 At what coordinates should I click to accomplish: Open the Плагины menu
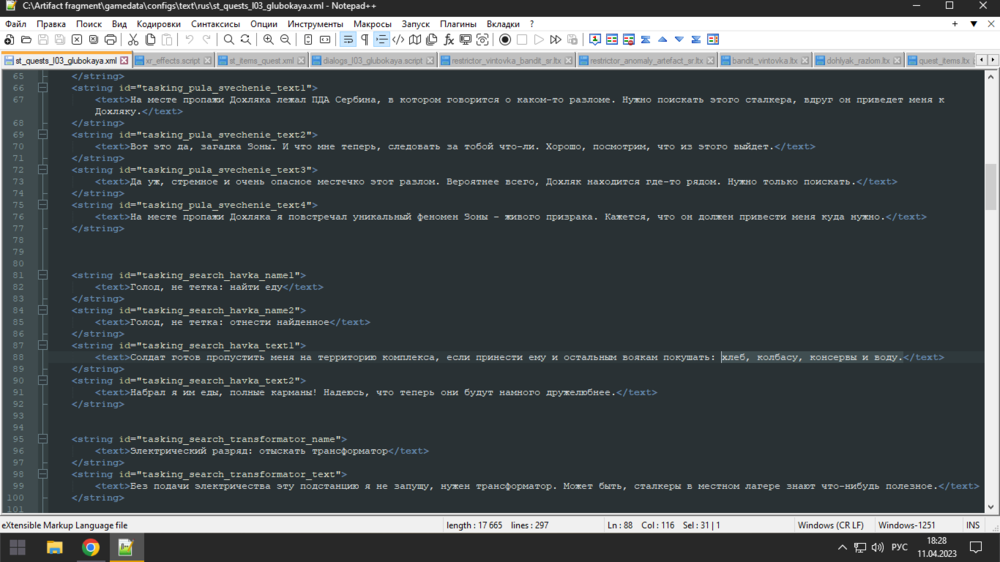pyautogui.click(x=458, y=24)
